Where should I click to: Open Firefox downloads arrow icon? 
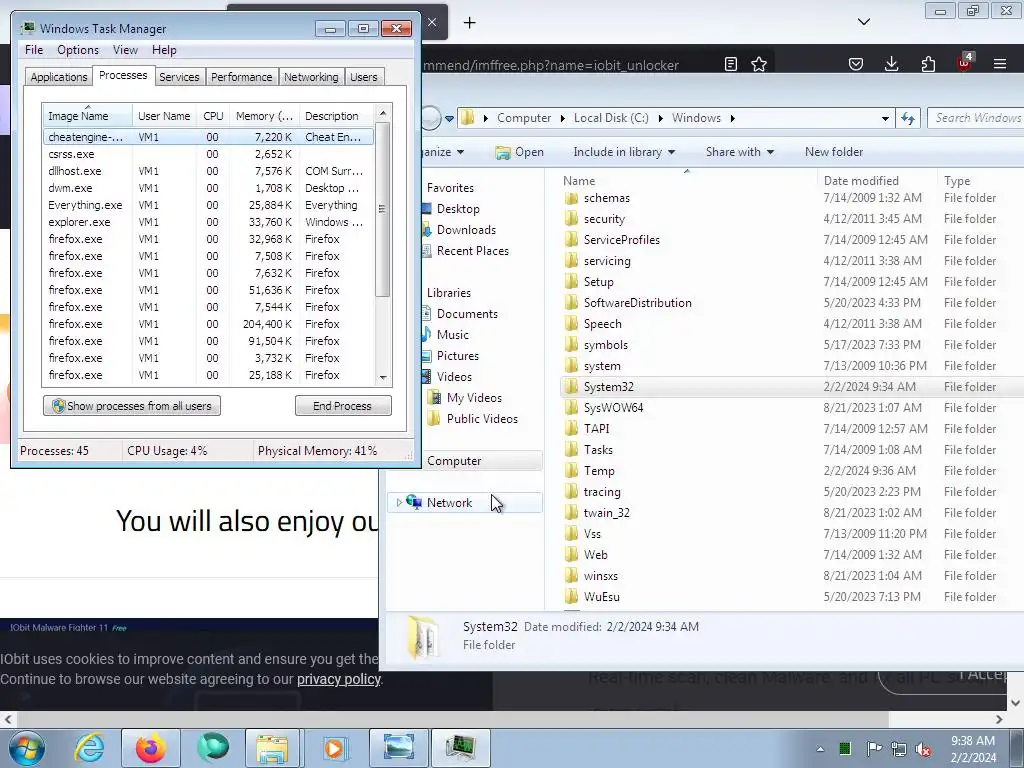[891, 64]
